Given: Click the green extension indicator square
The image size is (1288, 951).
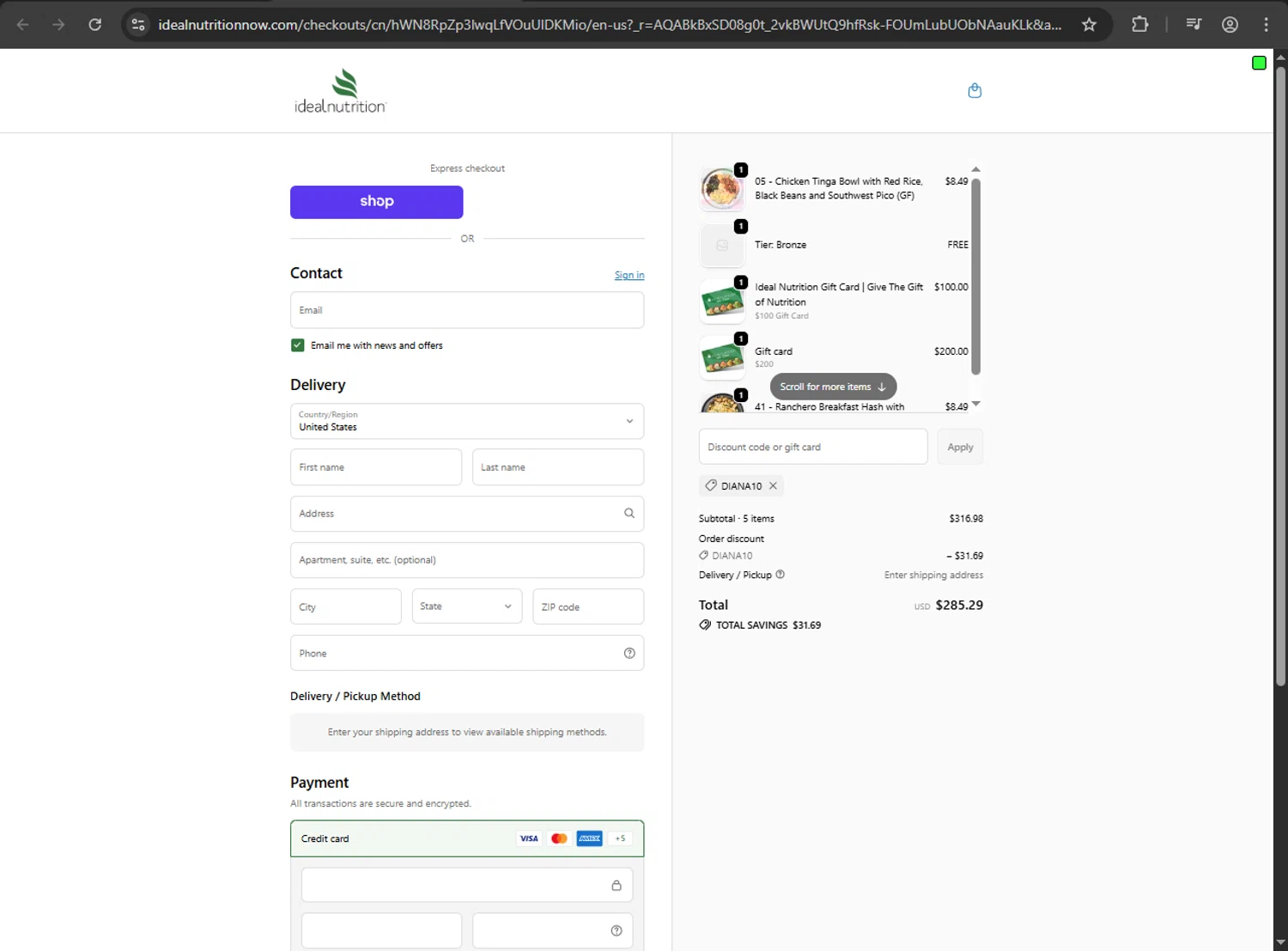Looking at the screenshot, I should (x=1259, y=63).
